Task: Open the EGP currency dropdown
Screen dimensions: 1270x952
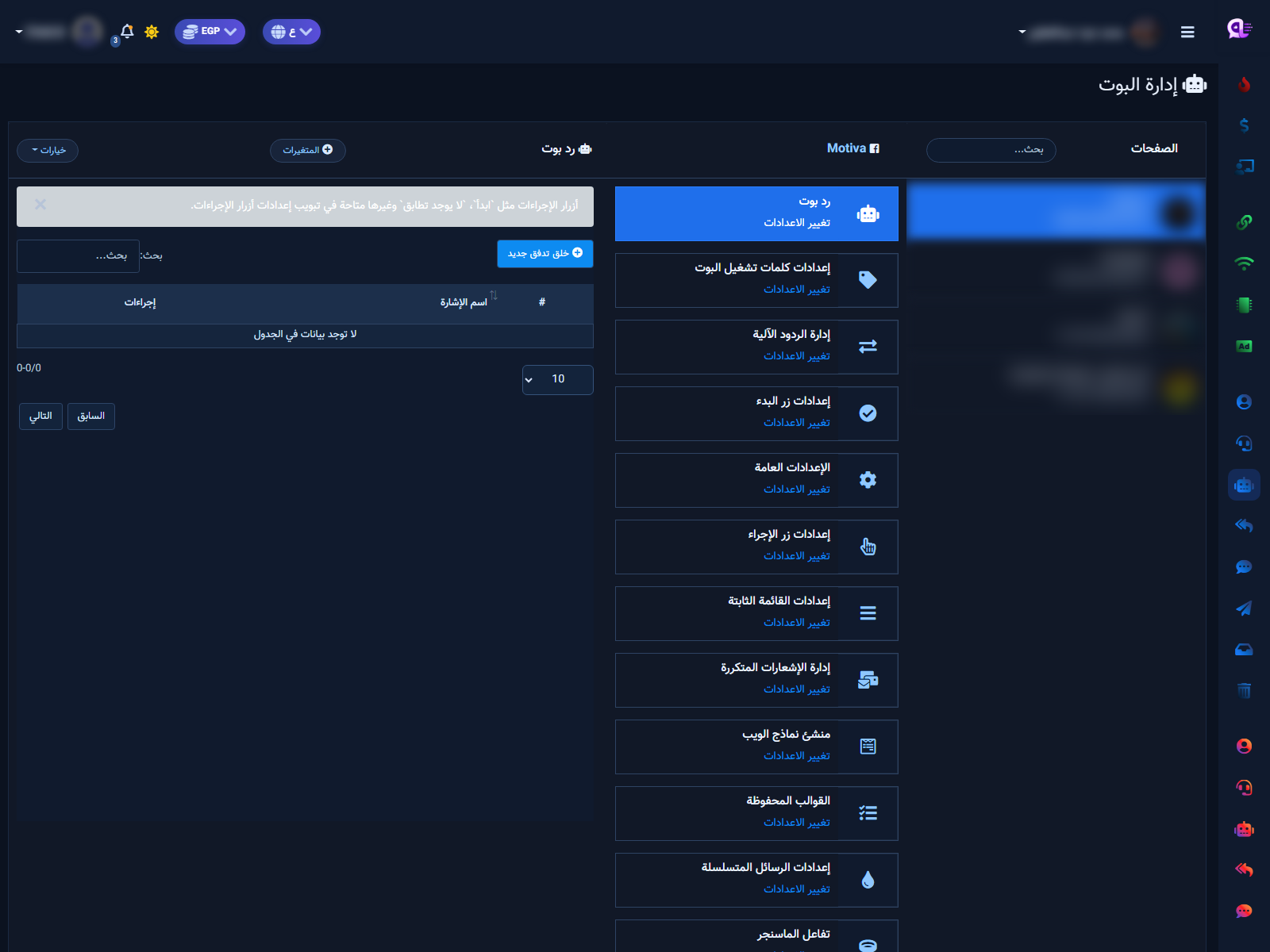Action: pyautogui.click(x=210, y=32)
